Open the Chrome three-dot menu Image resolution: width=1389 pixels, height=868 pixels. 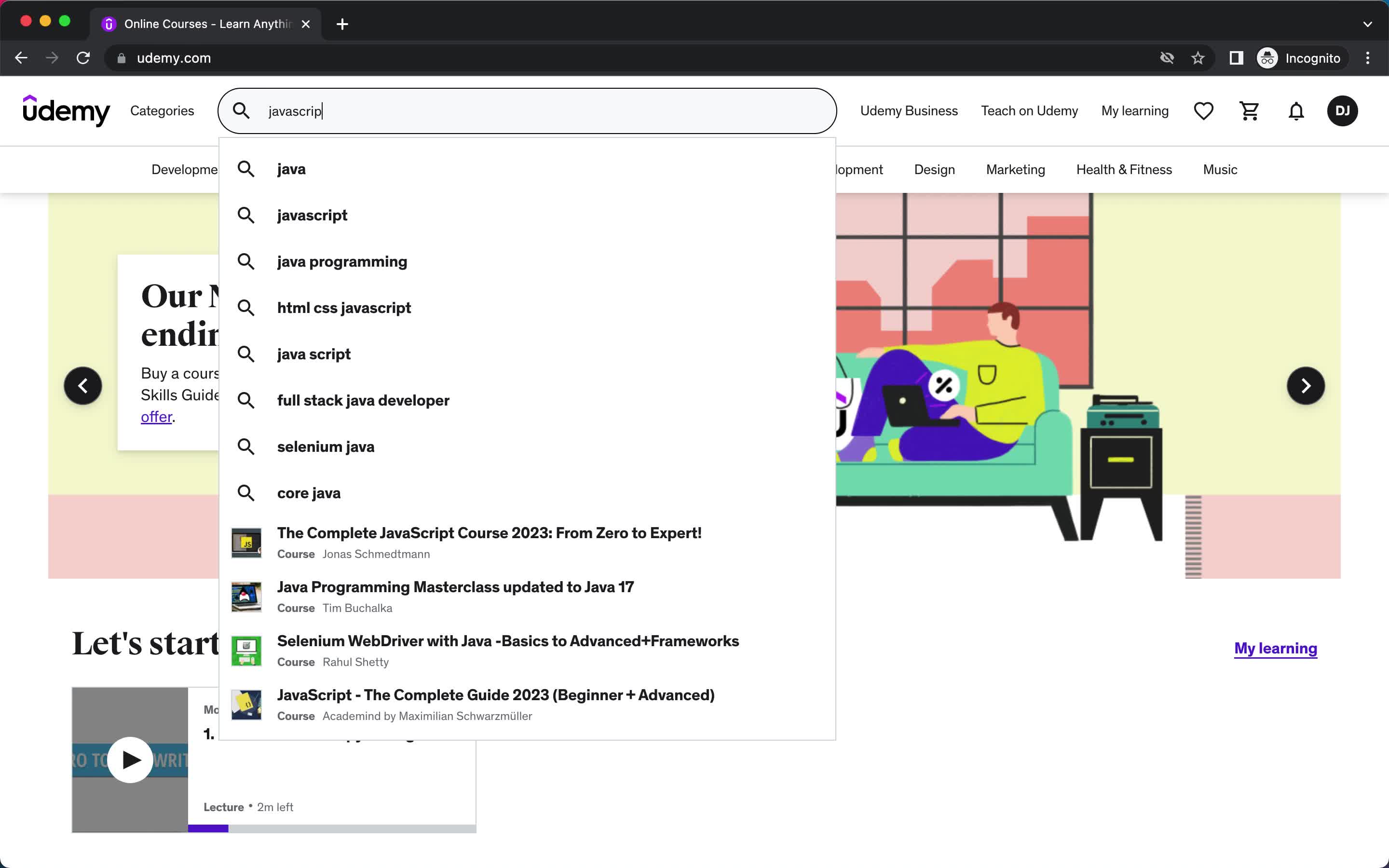coord(1368,58)
